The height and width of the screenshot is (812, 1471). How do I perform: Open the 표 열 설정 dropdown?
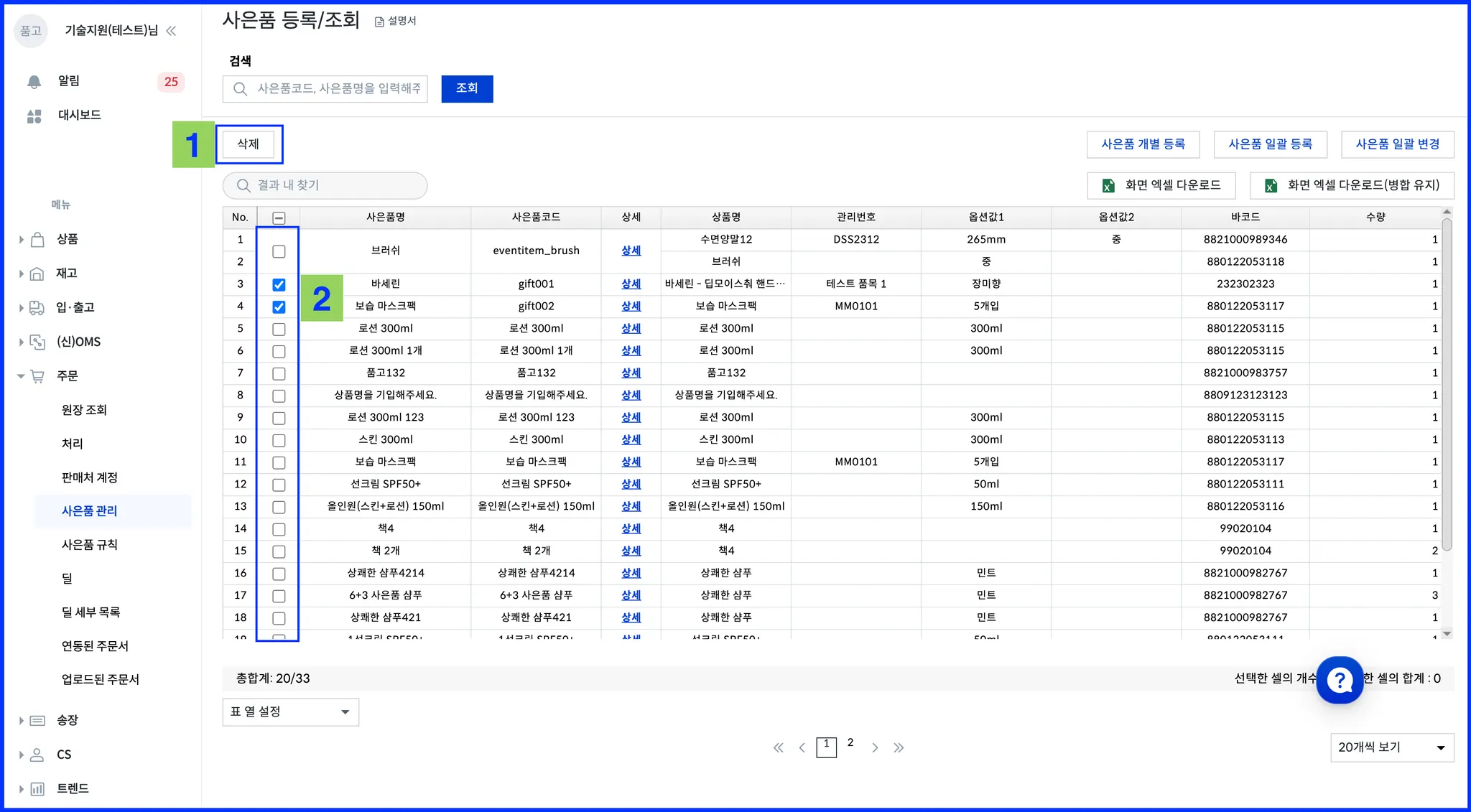(290, 711)
